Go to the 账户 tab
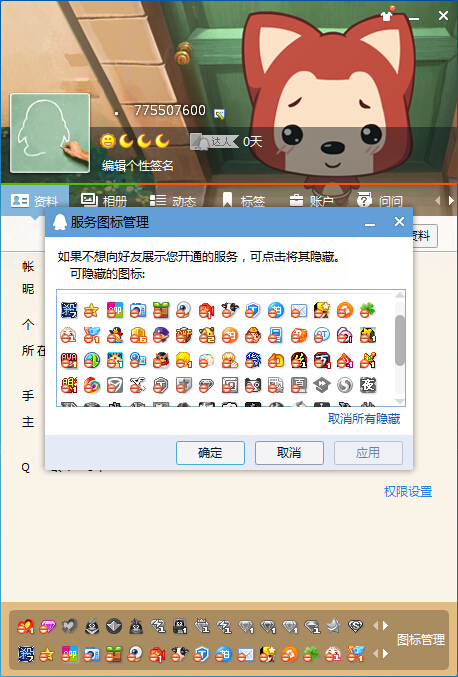 (x=311, y=201)
